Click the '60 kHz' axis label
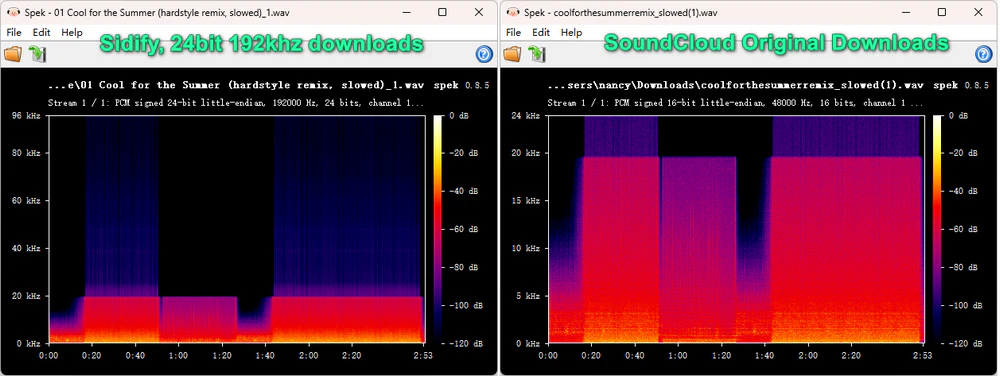The width and height of the screenshot is (1000, 376). point(26,201)
